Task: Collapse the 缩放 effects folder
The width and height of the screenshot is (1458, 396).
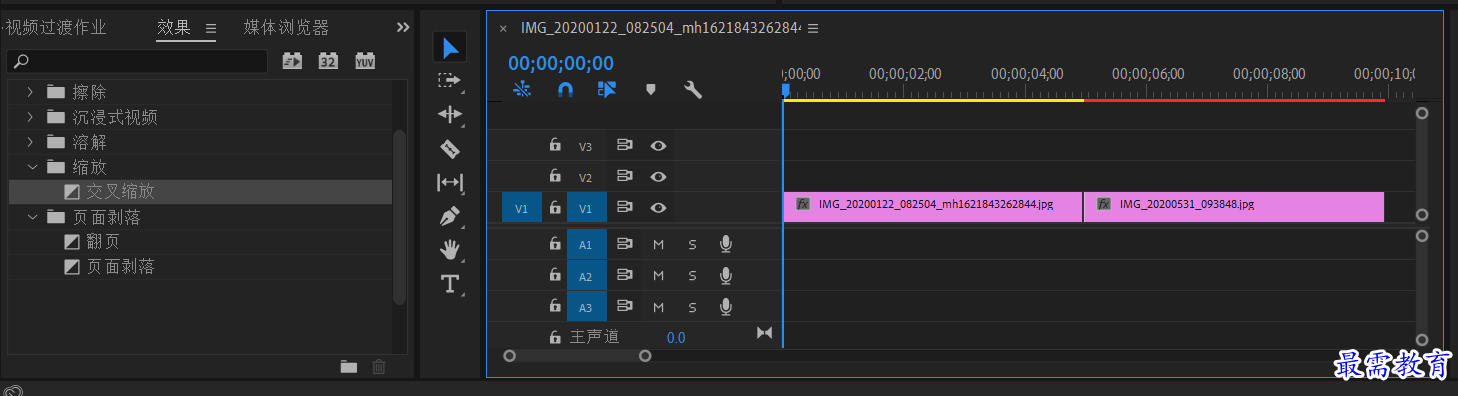Action: tap(32, 167)
